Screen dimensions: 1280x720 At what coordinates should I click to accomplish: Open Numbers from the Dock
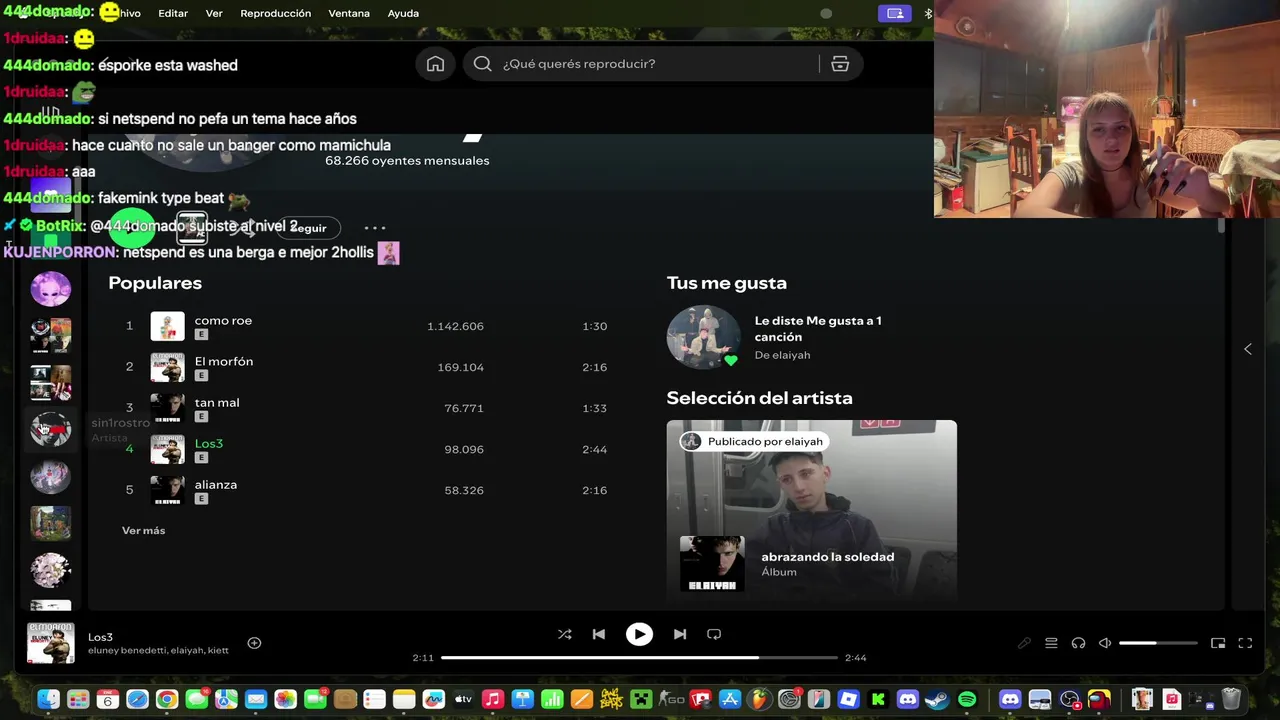click(x=552, y=699)
